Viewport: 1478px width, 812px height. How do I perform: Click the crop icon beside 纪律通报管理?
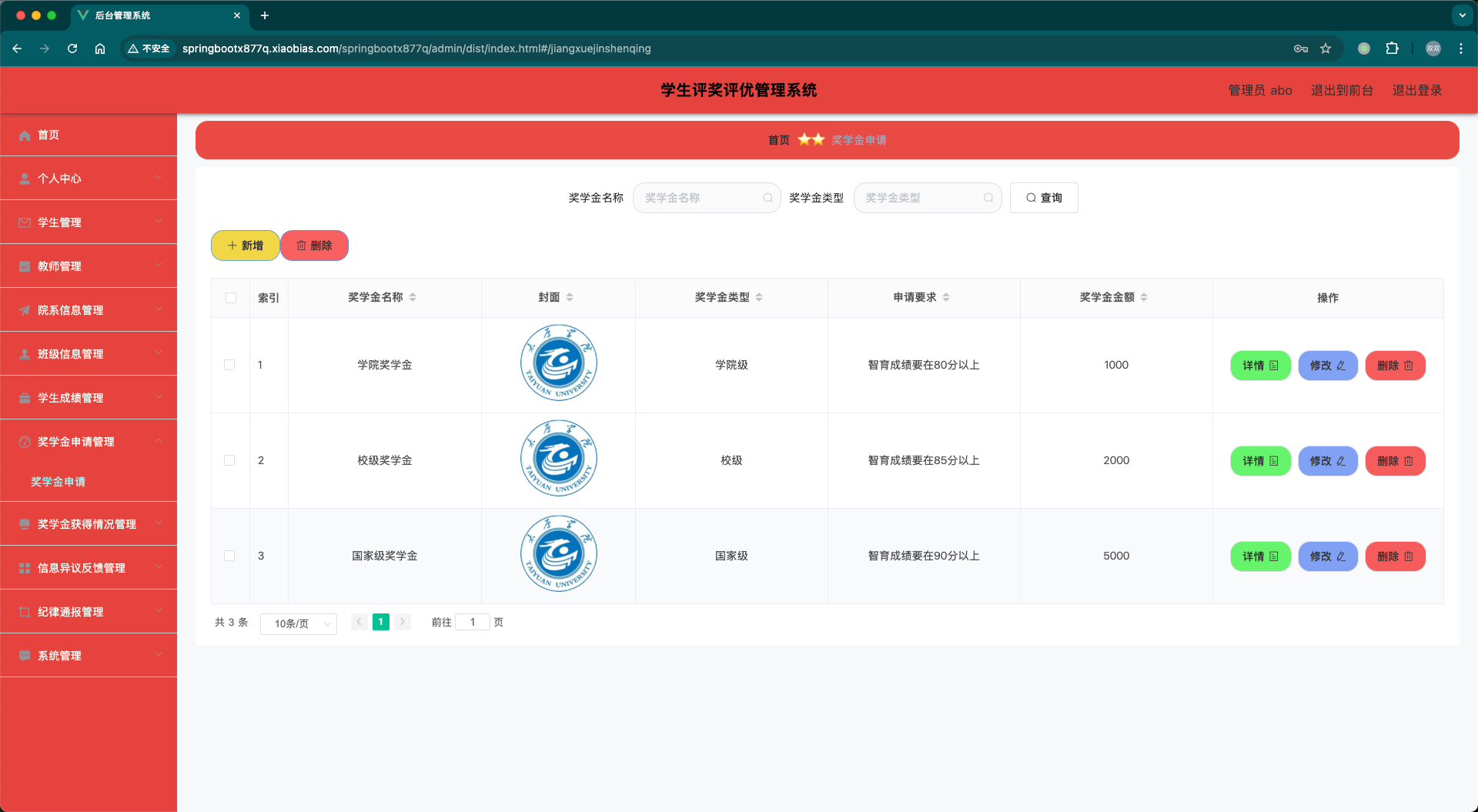pyautogui.click(x=25, y=612)
